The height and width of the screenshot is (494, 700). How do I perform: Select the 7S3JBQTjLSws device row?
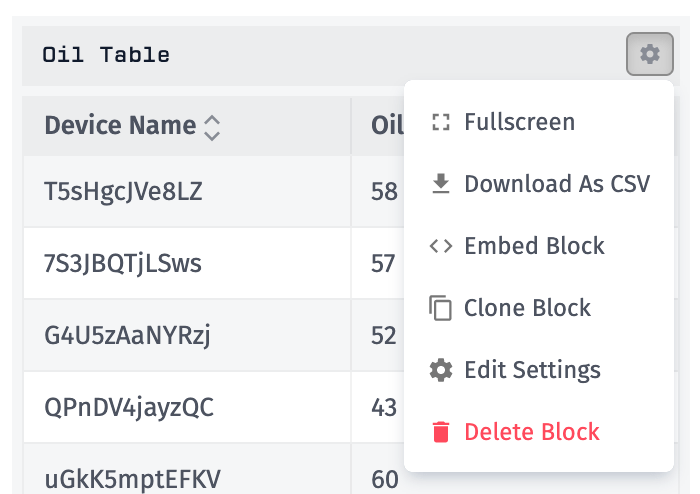coord(122,264)
